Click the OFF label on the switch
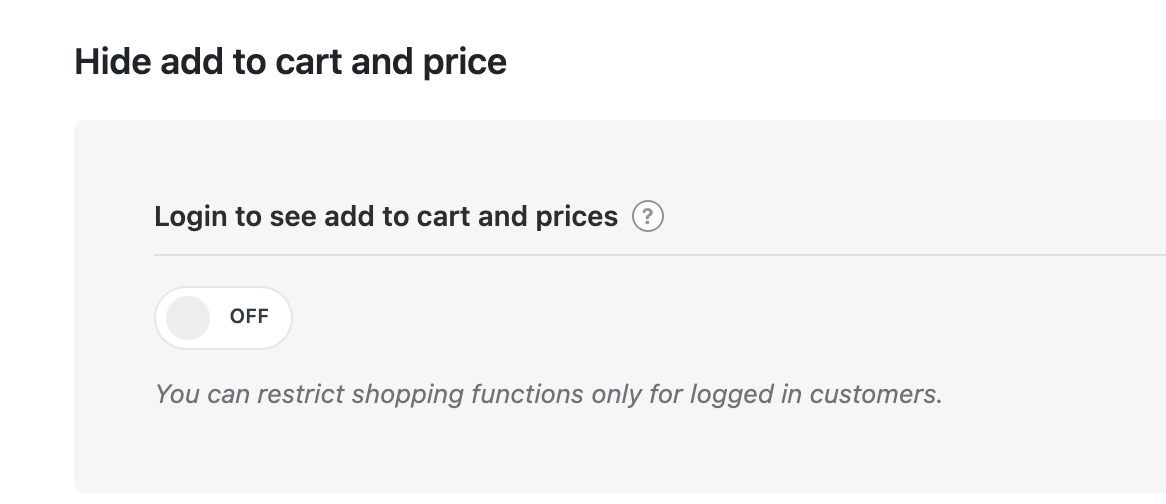This screenshot has height=504, width=1166. point(249,317)
